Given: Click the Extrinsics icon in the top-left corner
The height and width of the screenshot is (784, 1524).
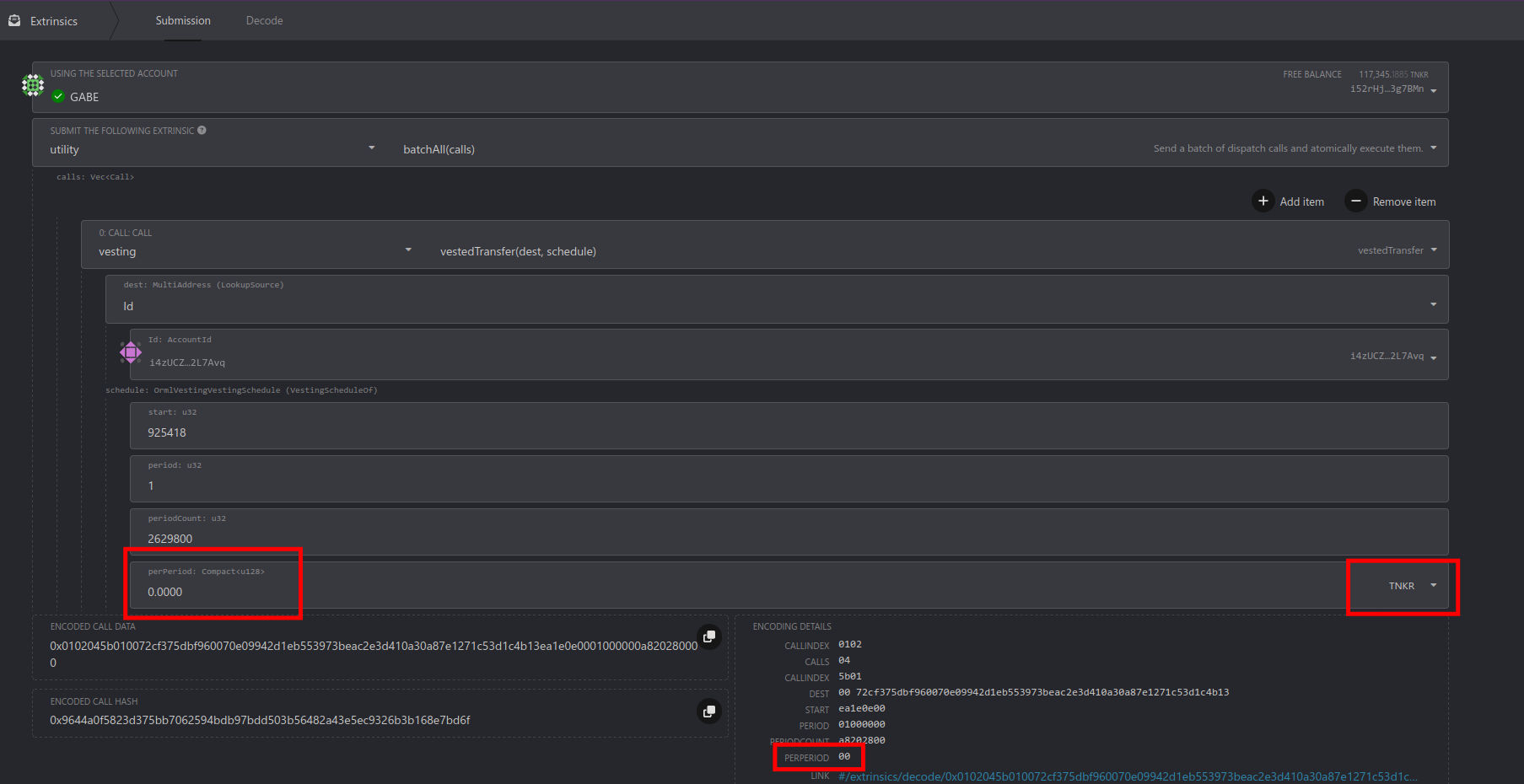Looking at the screenshot, I should click(13, 19).
